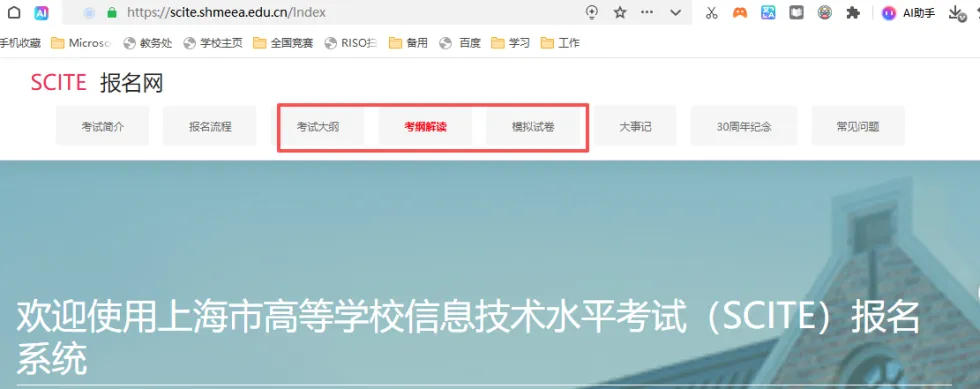Click the downloads arrow icon

[x=956, y=13]
